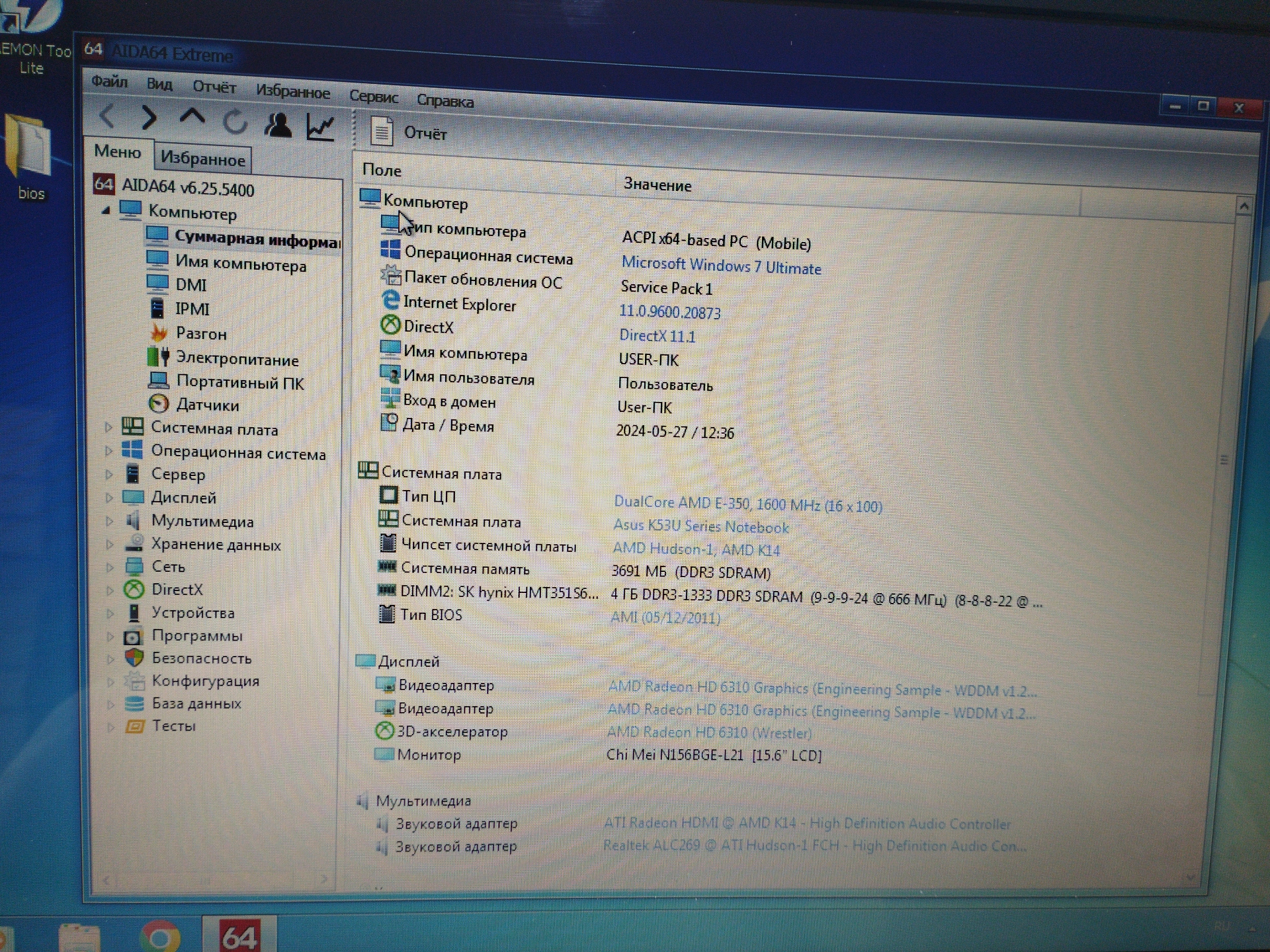Expand the Мультимедиа tree node

click(110, 521)
